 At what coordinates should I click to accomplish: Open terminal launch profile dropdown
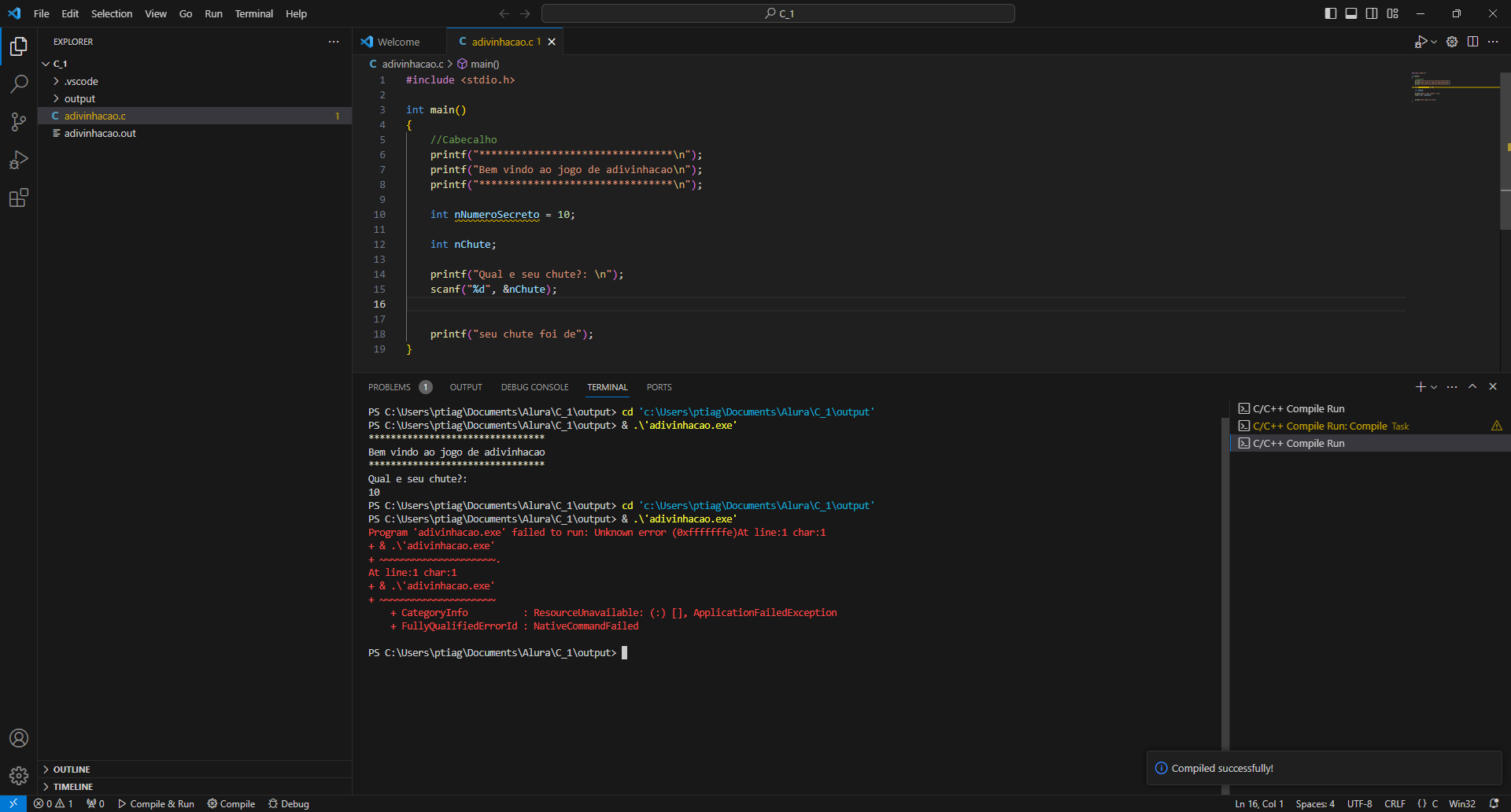pos(1434,387)
